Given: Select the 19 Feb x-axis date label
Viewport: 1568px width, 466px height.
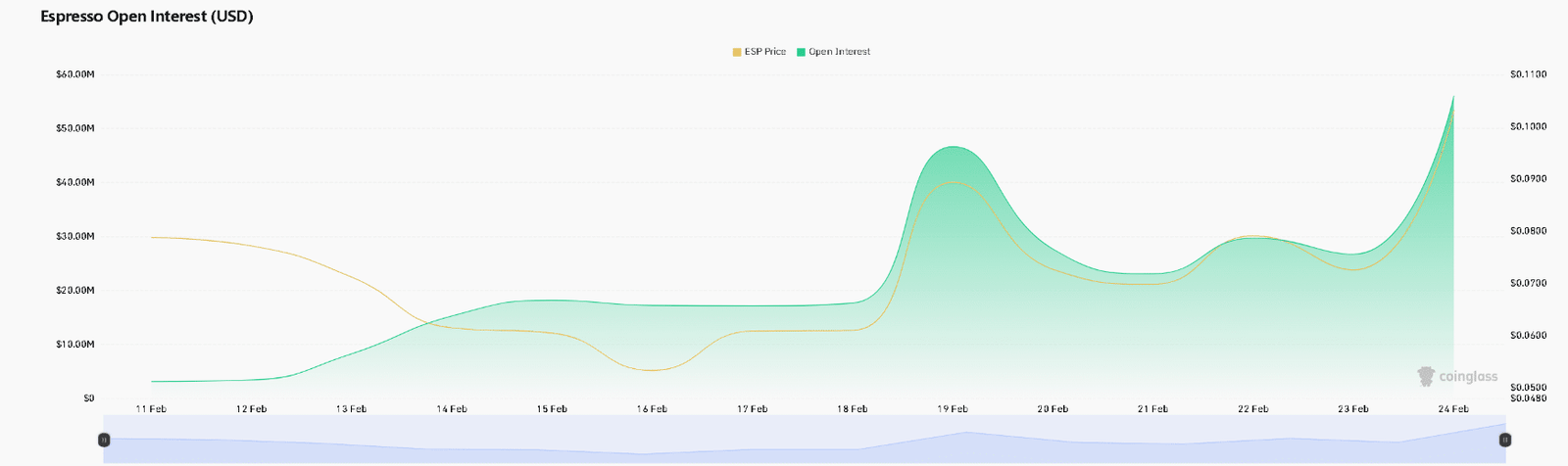Looking at the screenshot, I should point(952,409).
